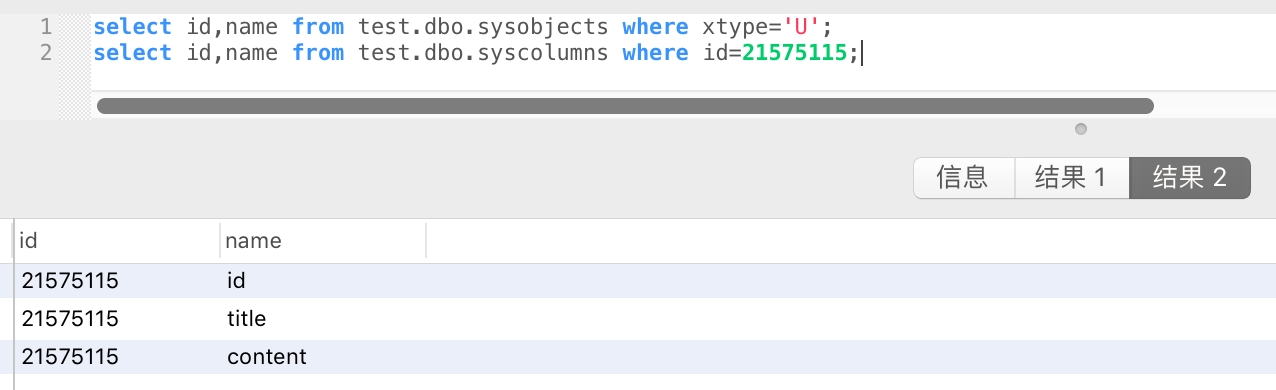Click the 21575115 cell in the id row

click(69, 281)
